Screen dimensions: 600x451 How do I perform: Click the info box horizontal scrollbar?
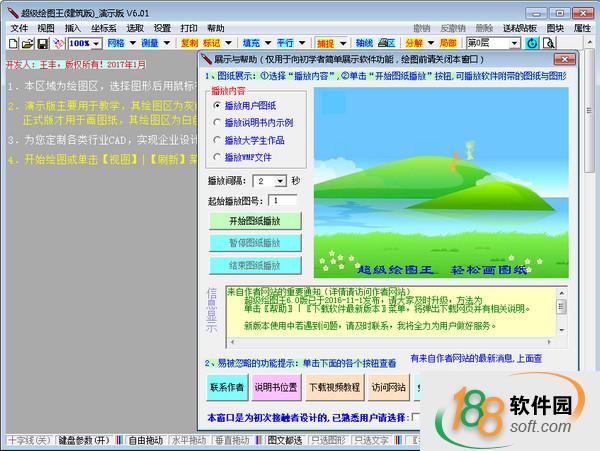point(390,342)
